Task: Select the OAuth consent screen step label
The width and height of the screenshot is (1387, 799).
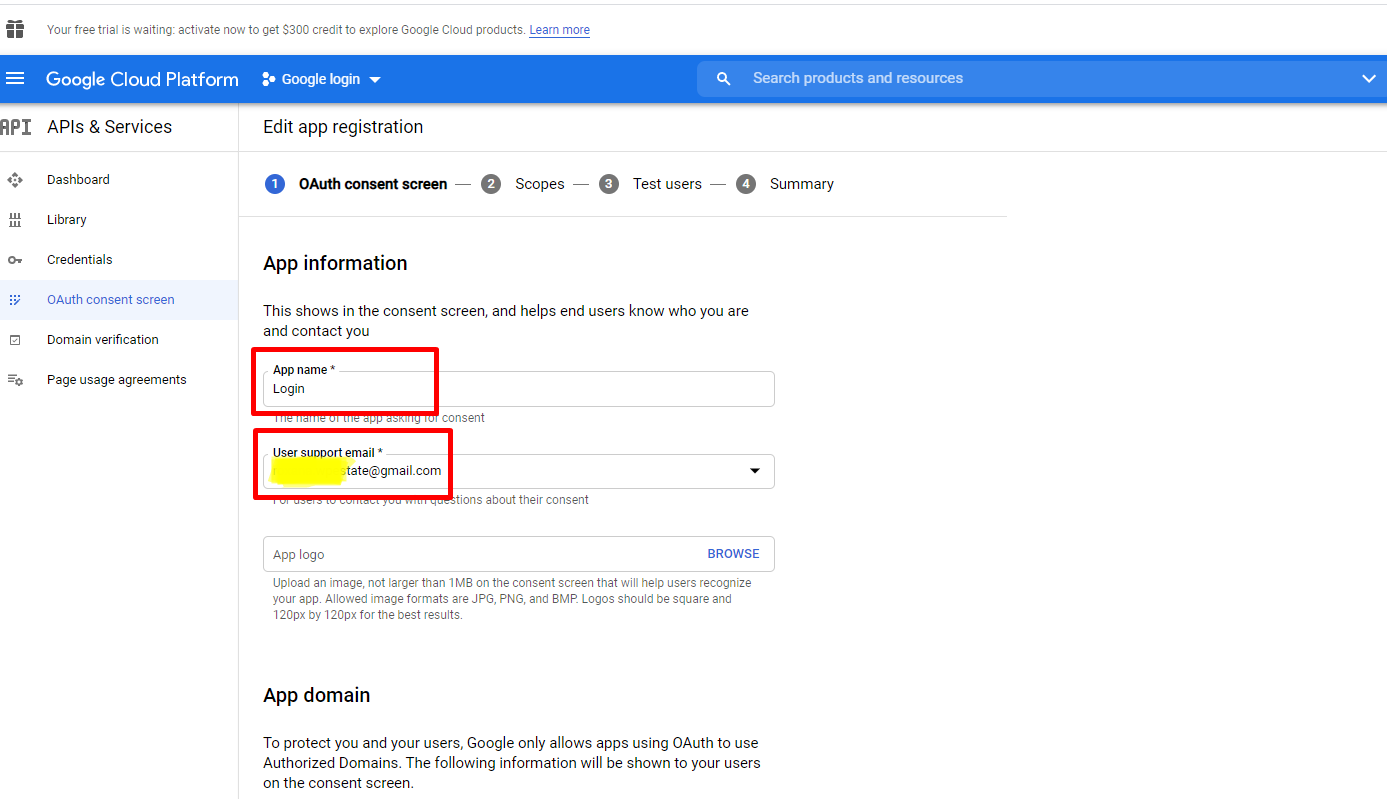Action: pyautogui.click(x=373, y=184)
